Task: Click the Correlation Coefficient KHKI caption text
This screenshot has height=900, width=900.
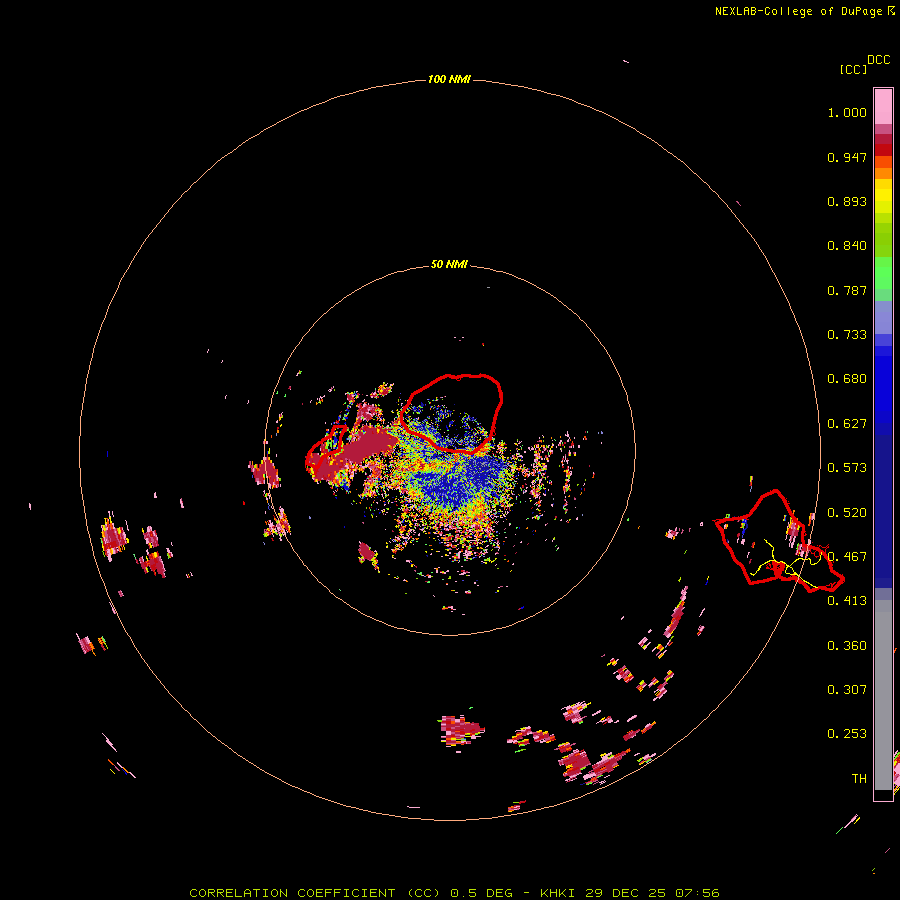Action: pyautogui.click(x=454, y=893)
